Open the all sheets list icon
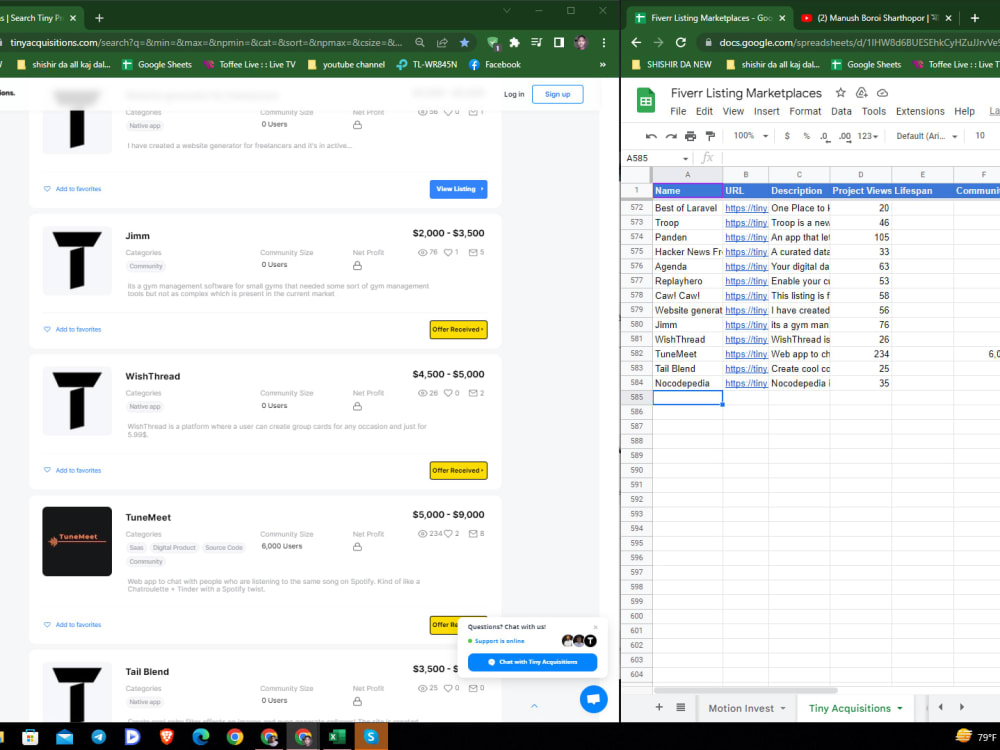This screenshot has width=1000, height=750. click(x=680, y=707)
